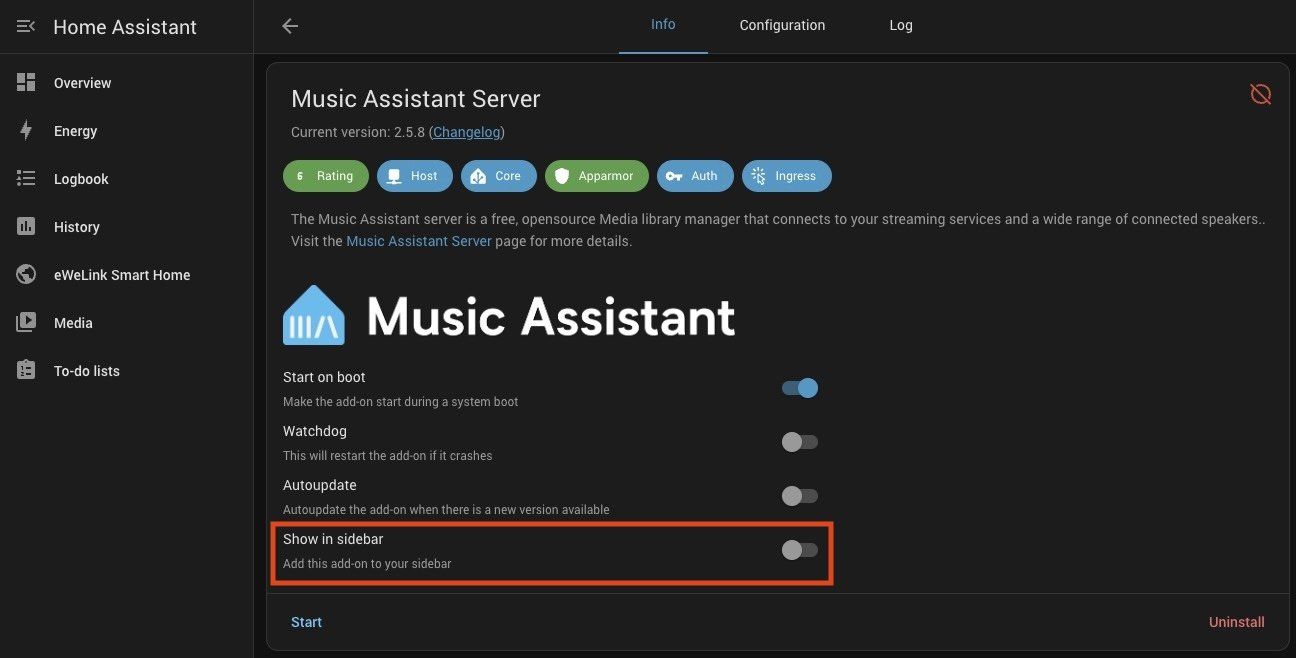Click the Ingress badge
Image resolution: width=1296 pixels, height=658 pixels.
pyautogui.click(x=786, y=176)
